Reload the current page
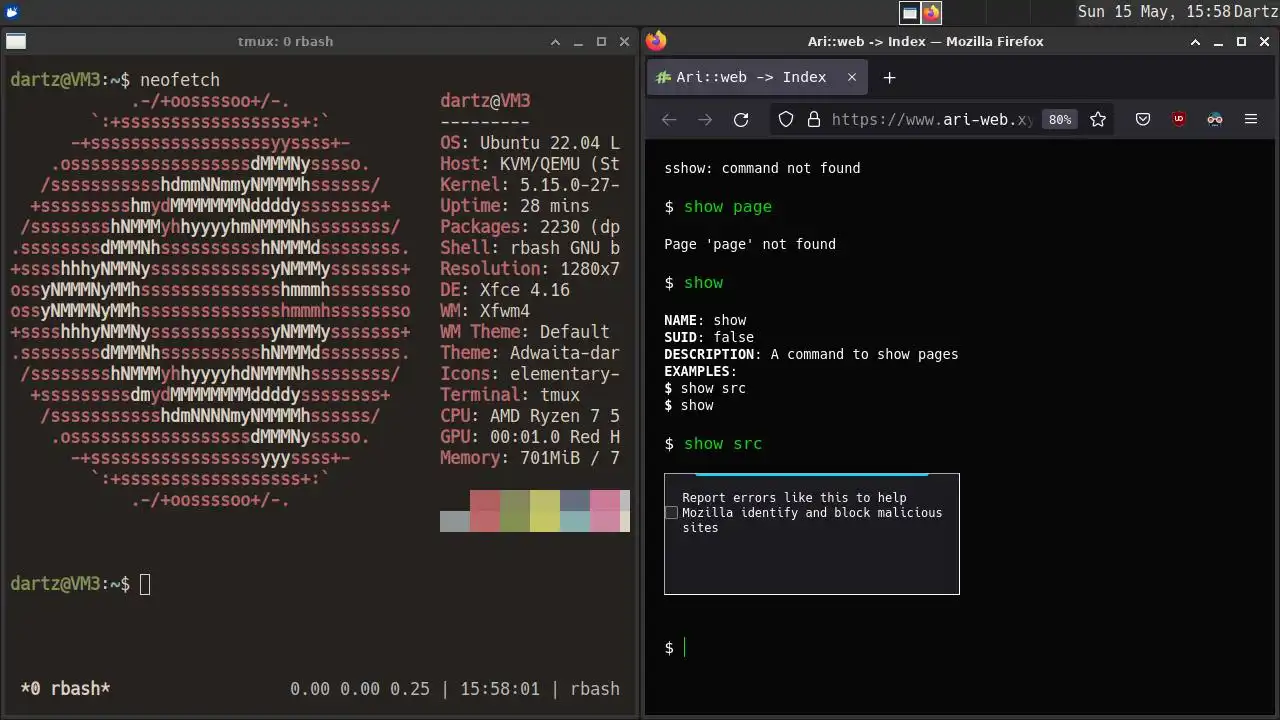The width and height of the screenshot is (1280, 720). click(x=741, y=119)
